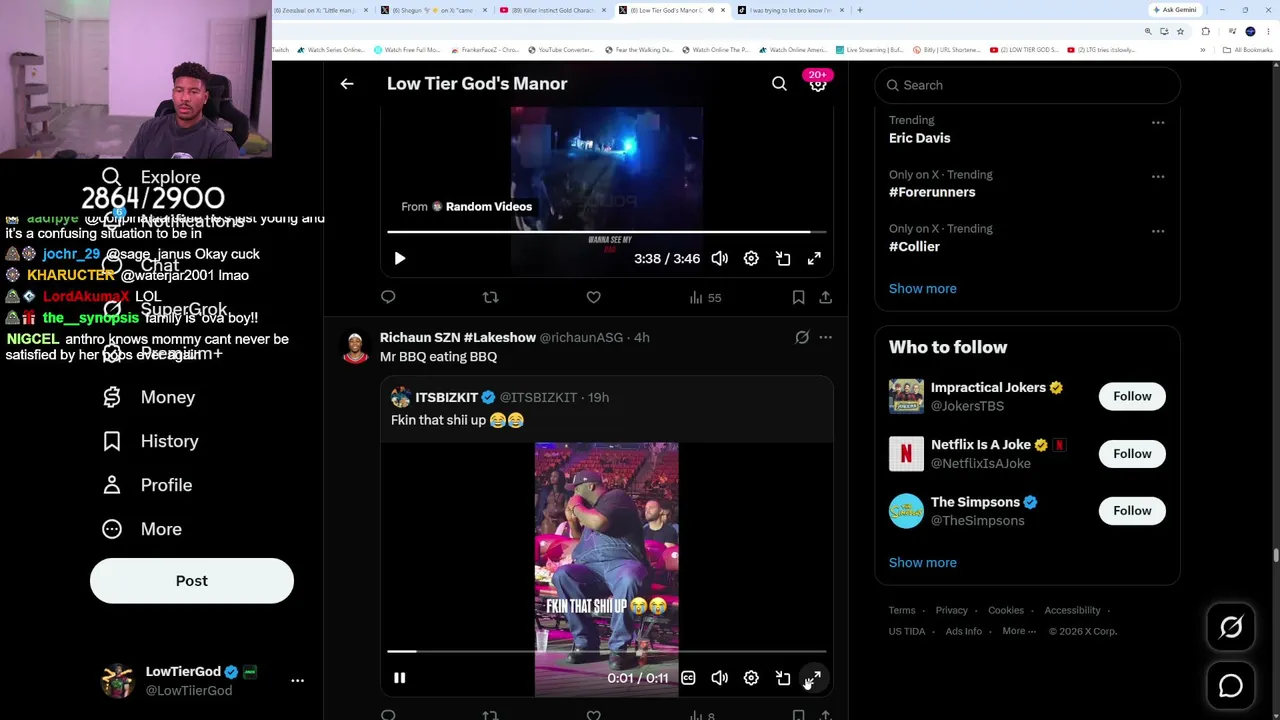Follow Impractical Jokers
1280x720 pixels.
(x=1132, y=396)
